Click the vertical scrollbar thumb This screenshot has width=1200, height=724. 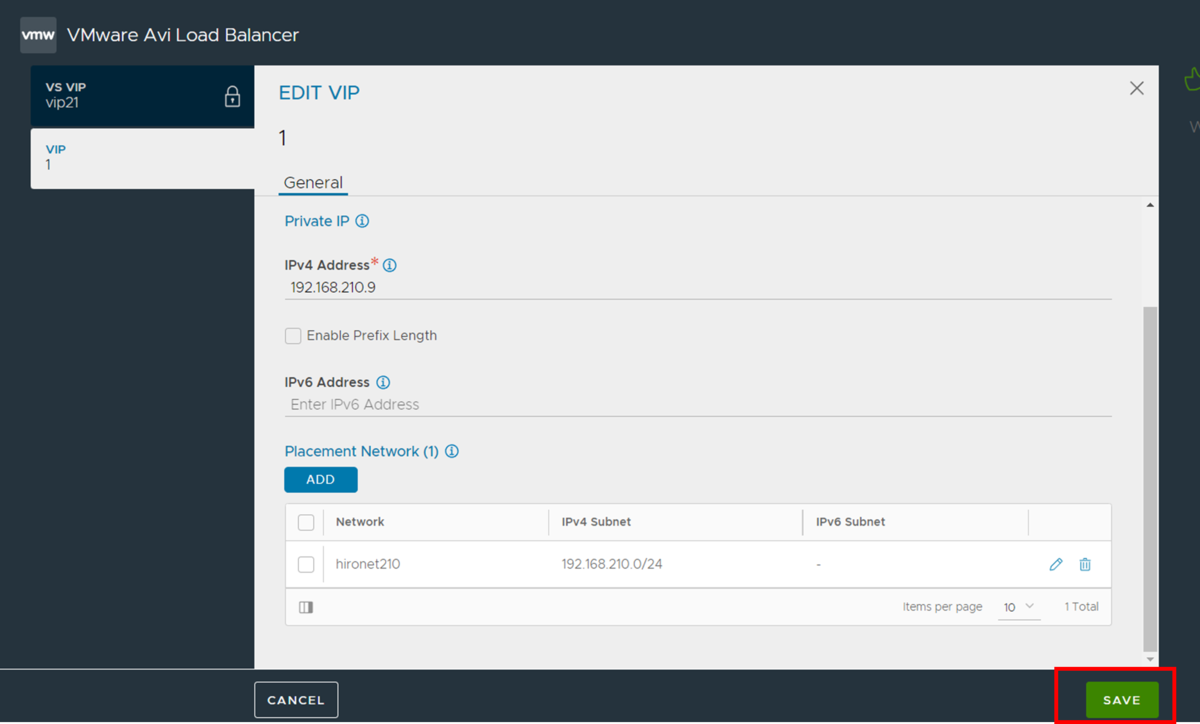click(1150, 479)
